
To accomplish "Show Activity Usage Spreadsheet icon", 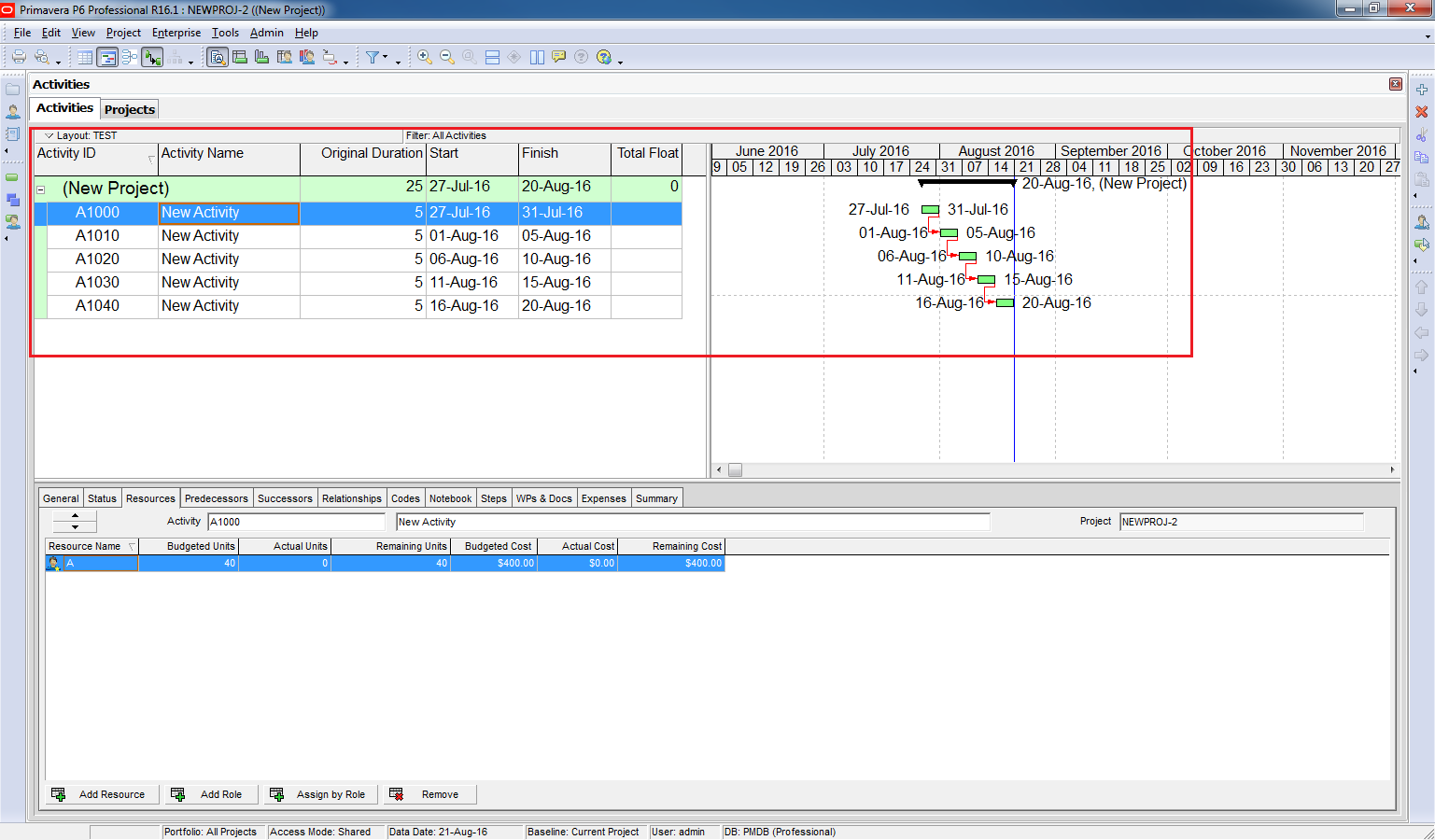I will [240, 57].
